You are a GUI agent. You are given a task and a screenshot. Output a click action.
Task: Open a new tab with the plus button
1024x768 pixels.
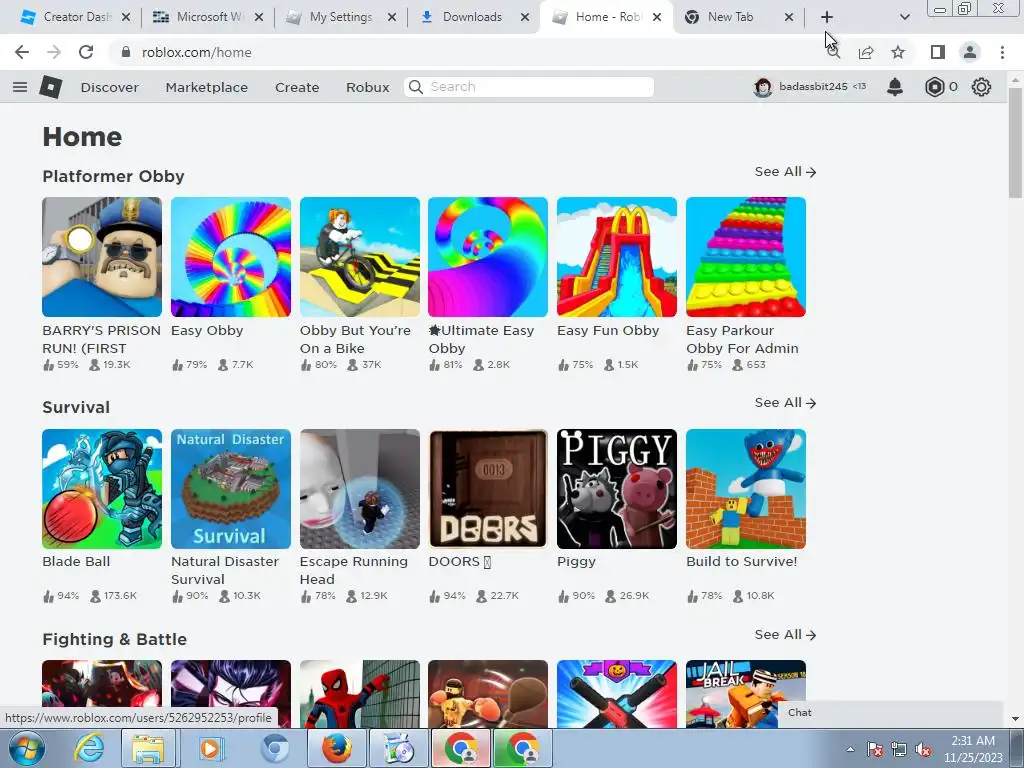tap(826, 17)
